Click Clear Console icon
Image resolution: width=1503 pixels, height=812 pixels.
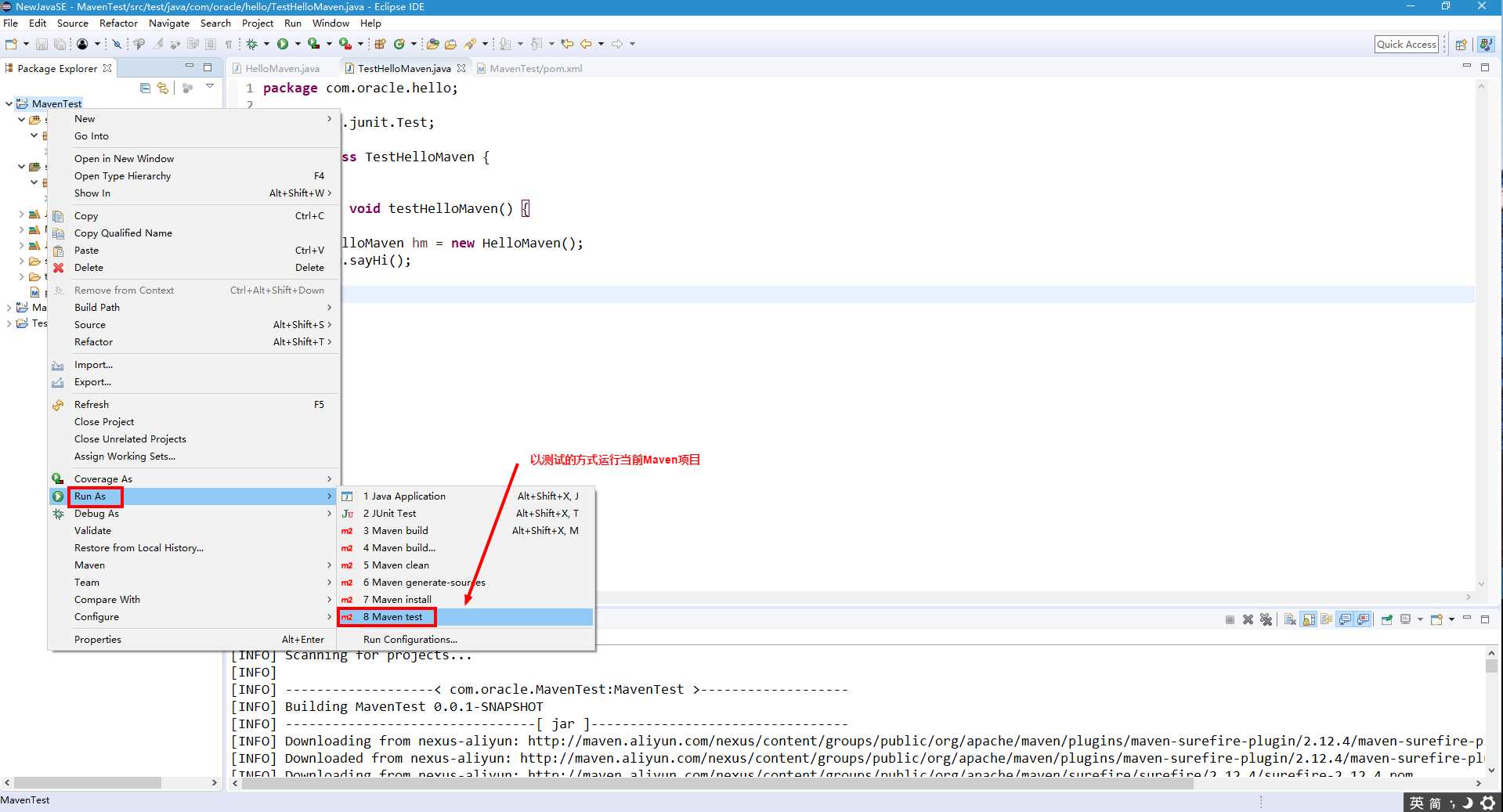(1290, 619)
